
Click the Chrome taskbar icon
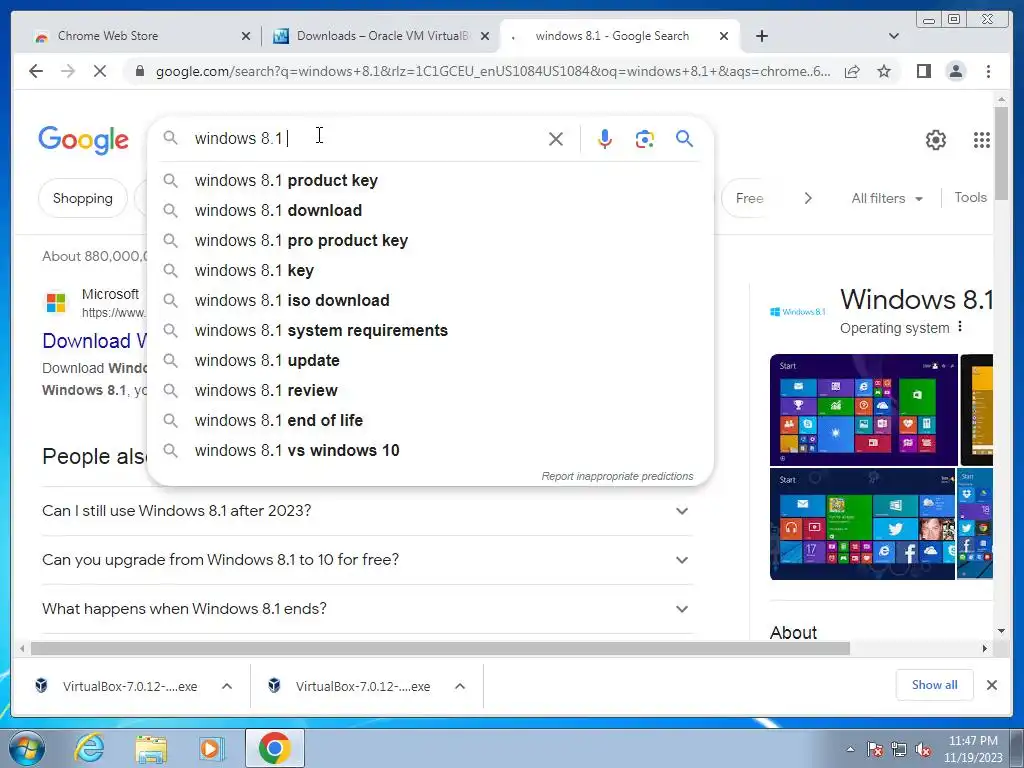pyautogui.click(x=274, y=748)
